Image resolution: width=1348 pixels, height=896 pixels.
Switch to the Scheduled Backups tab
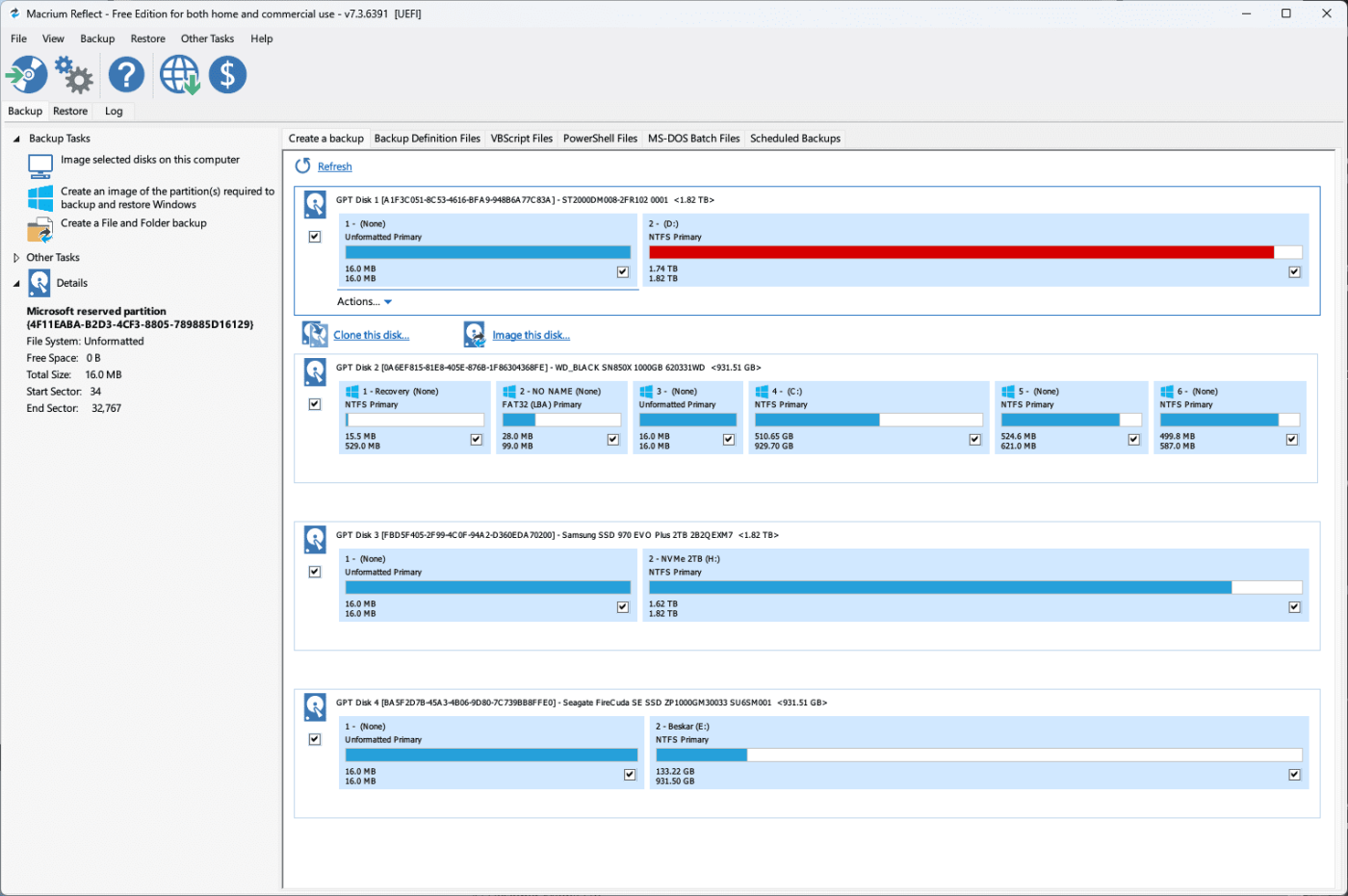click(x=794, y=139)
